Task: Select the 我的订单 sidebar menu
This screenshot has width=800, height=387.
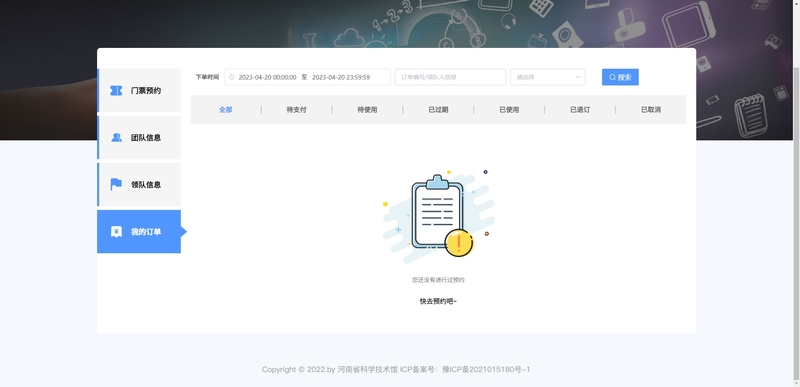Action: (139, 231)
